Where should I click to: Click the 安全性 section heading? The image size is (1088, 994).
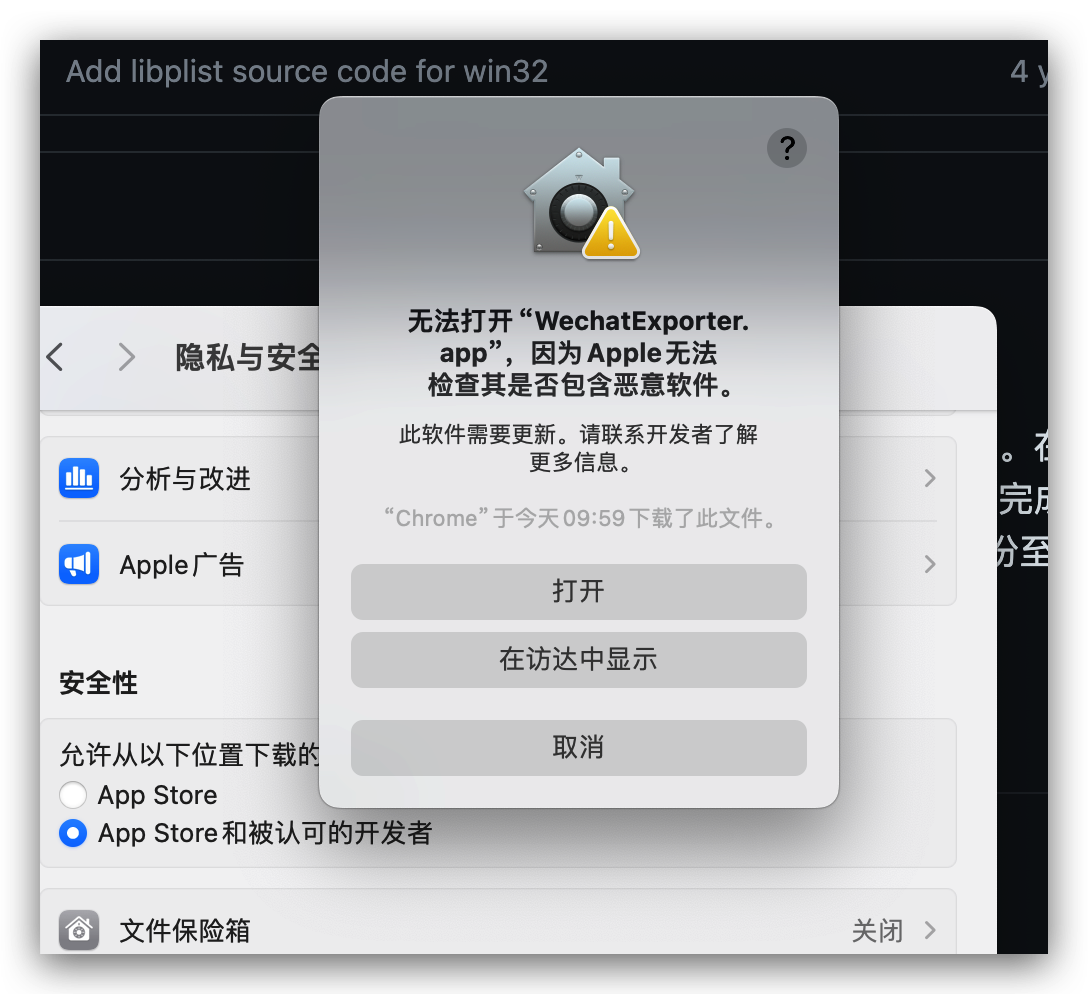point(98,683)
